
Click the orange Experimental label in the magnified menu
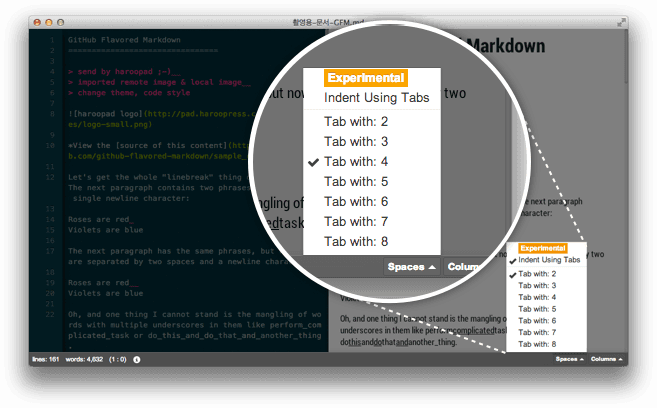[365, 78]
